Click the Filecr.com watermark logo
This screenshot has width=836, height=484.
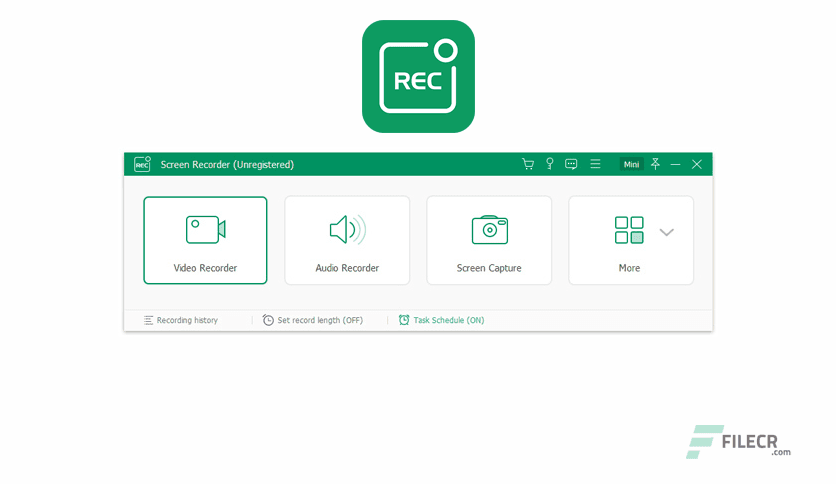(x=739, y=441)
